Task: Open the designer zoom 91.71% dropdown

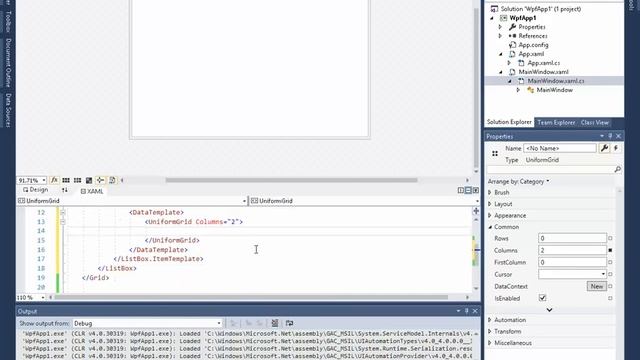Action: tap(44, 180)
